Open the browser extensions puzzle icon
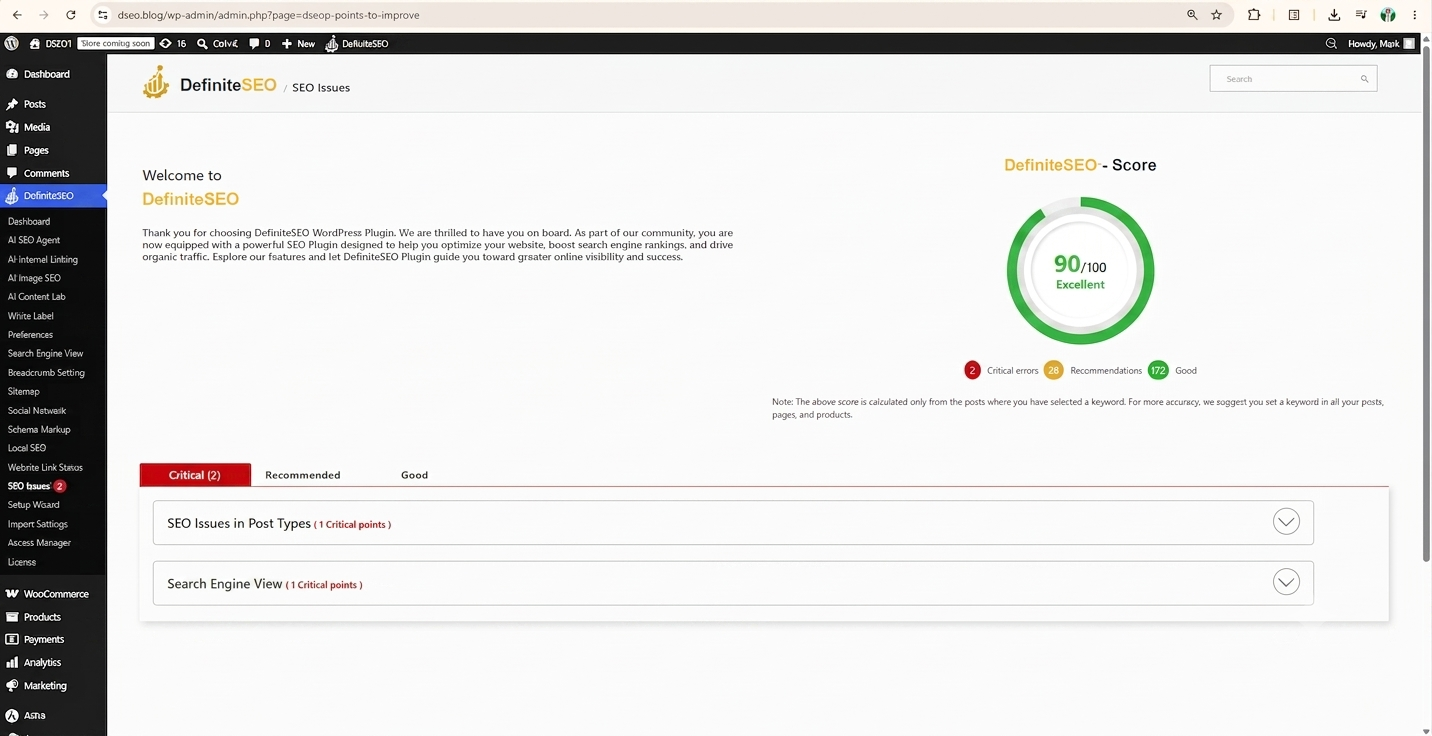The width and height of the screenshot is (1432, 736). pyautogui.click(x=1254, y=15)
